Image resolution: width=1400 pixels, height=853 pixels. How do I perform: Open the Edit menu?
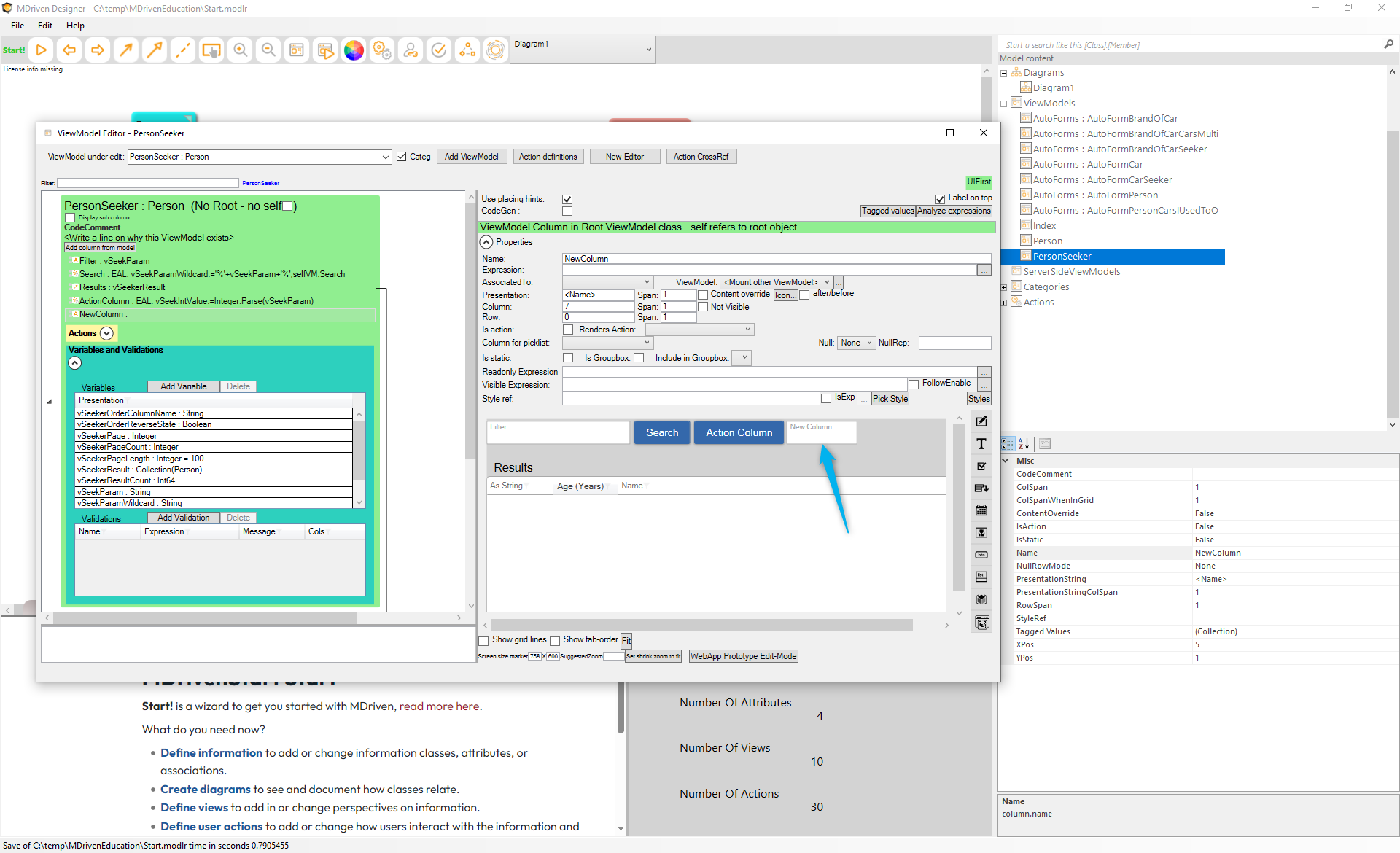(x=45, y=26)
